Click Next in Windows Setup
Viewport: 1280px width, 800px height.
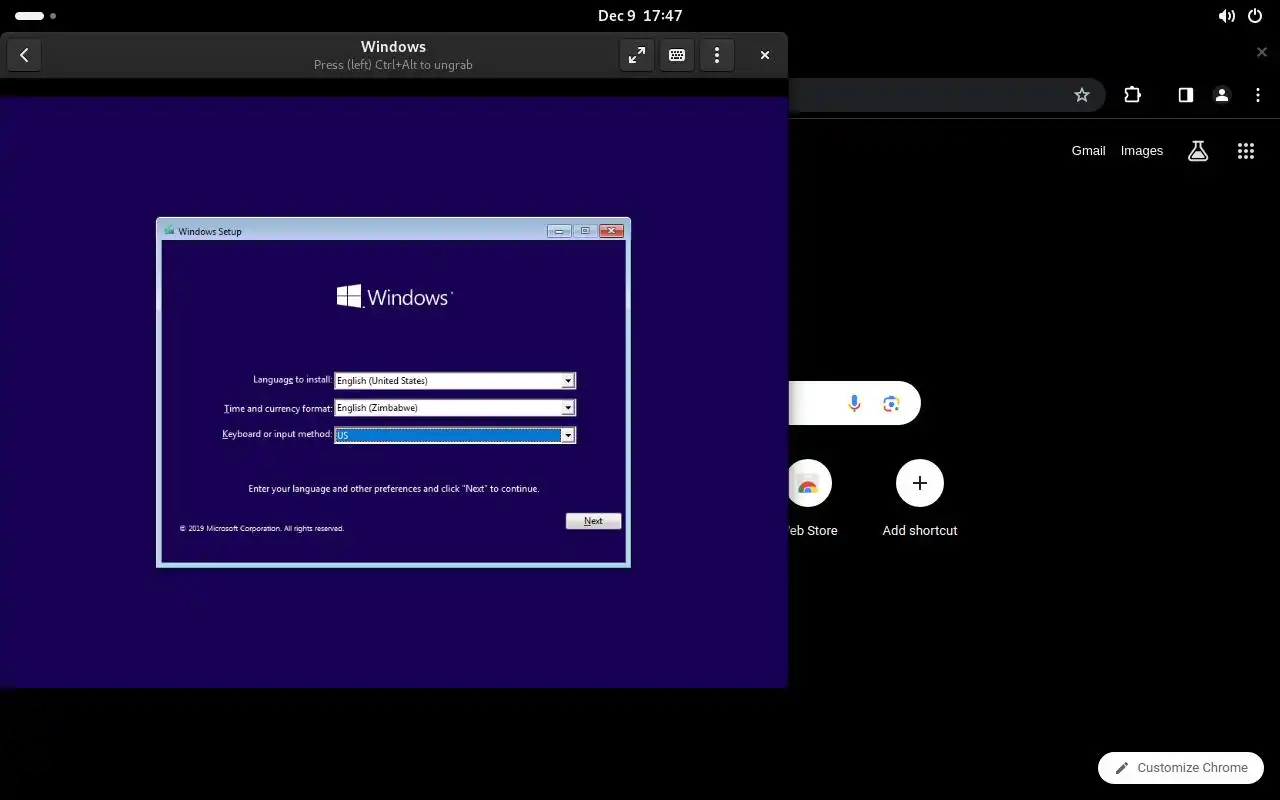593,521
